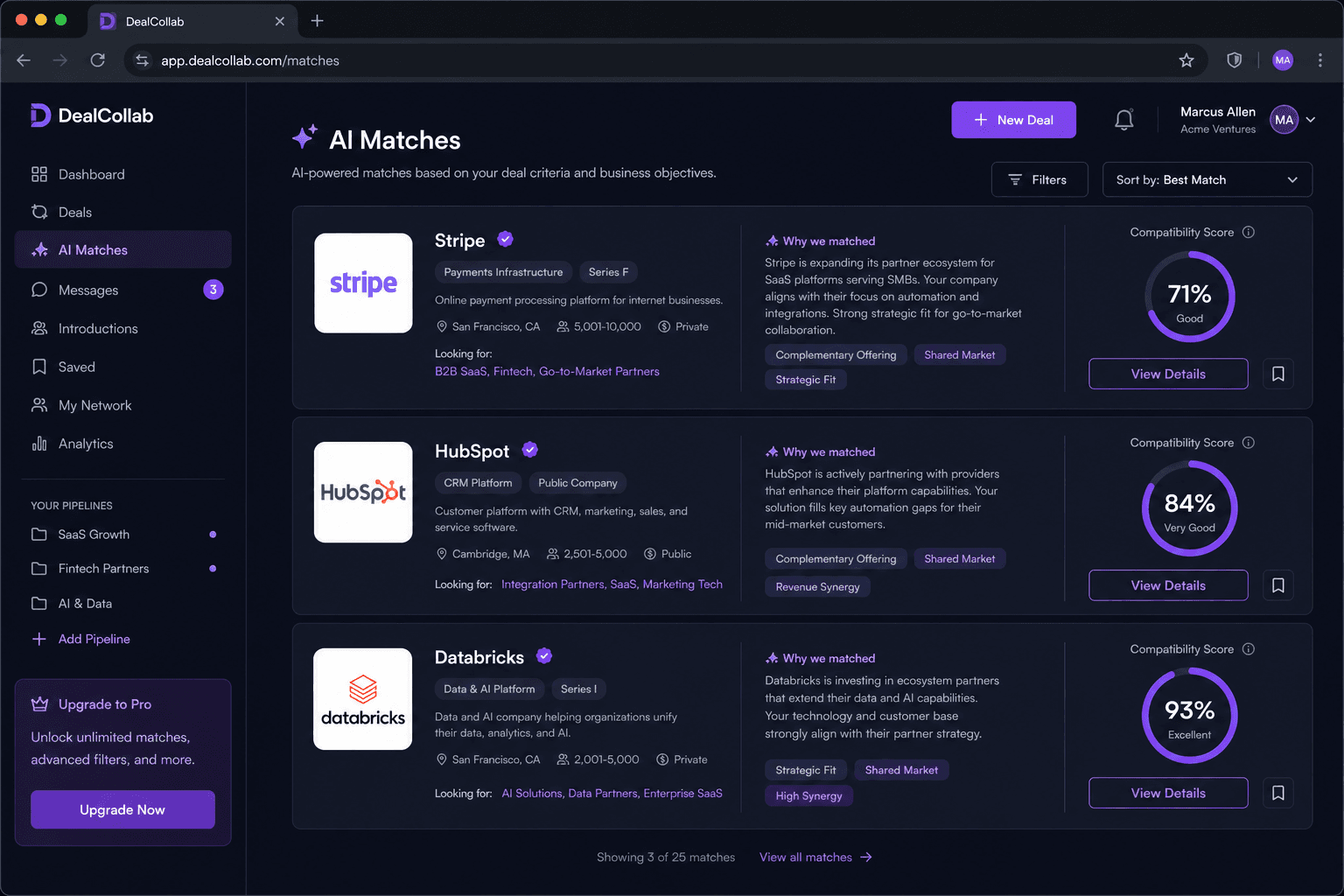Viewport: 1344px width, 896px height.
Task: Bookmark the HubSpot match
Action: (x=1278, y=585)
